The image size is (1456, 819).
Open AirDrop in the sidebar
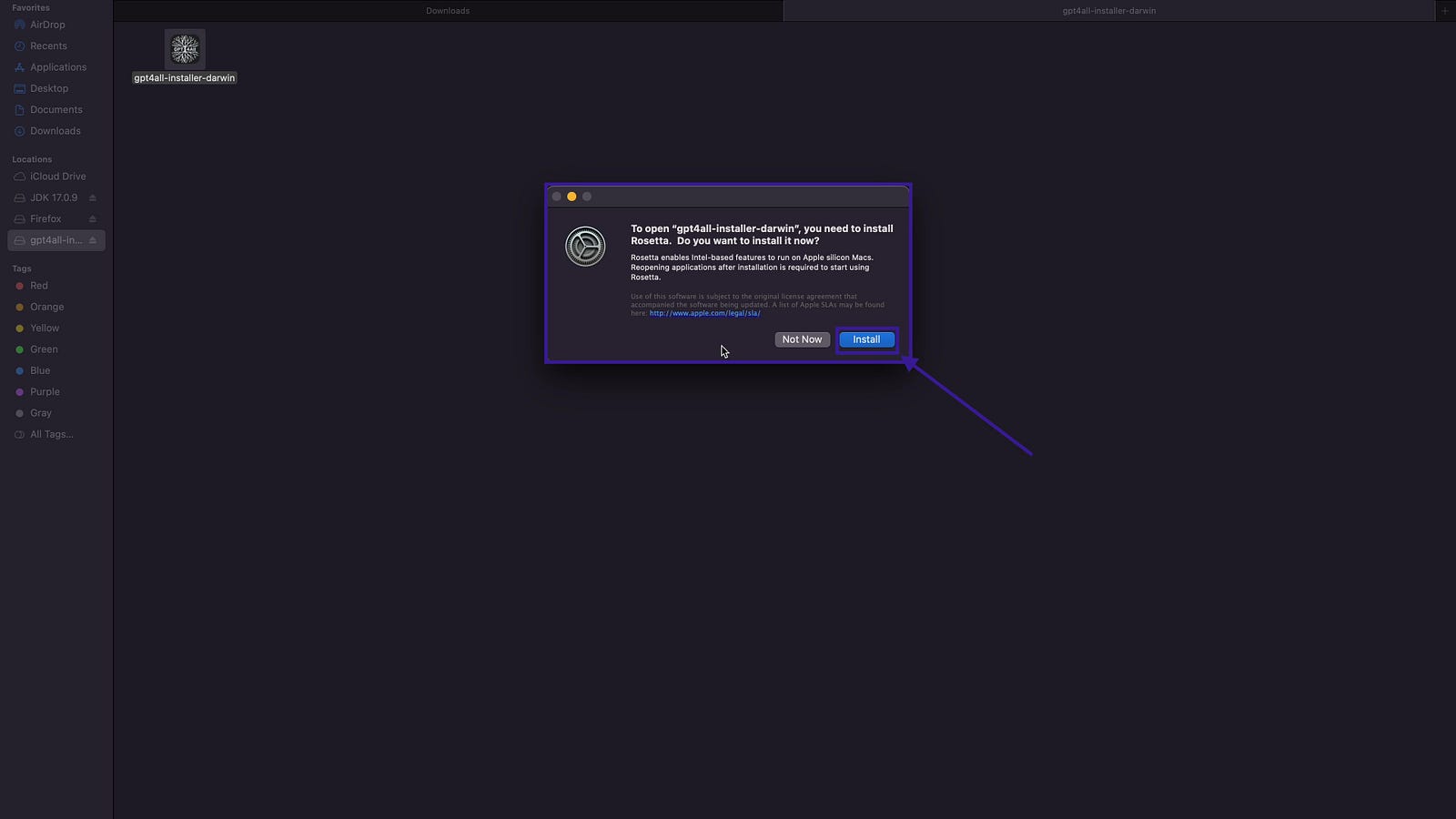(47, 25)
